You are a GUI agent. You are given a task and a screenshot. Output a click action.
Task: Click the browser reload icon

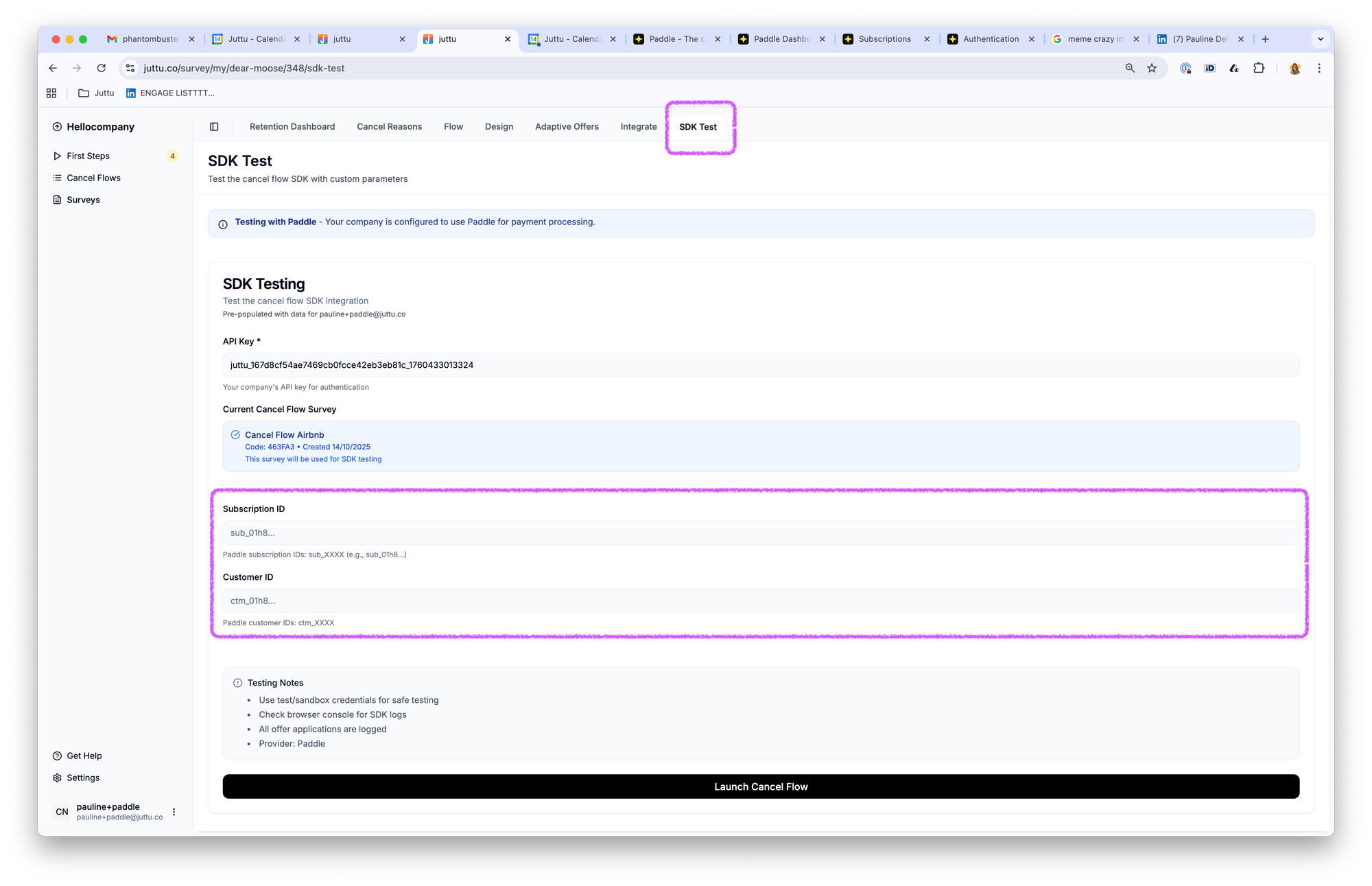coord(102,68)
